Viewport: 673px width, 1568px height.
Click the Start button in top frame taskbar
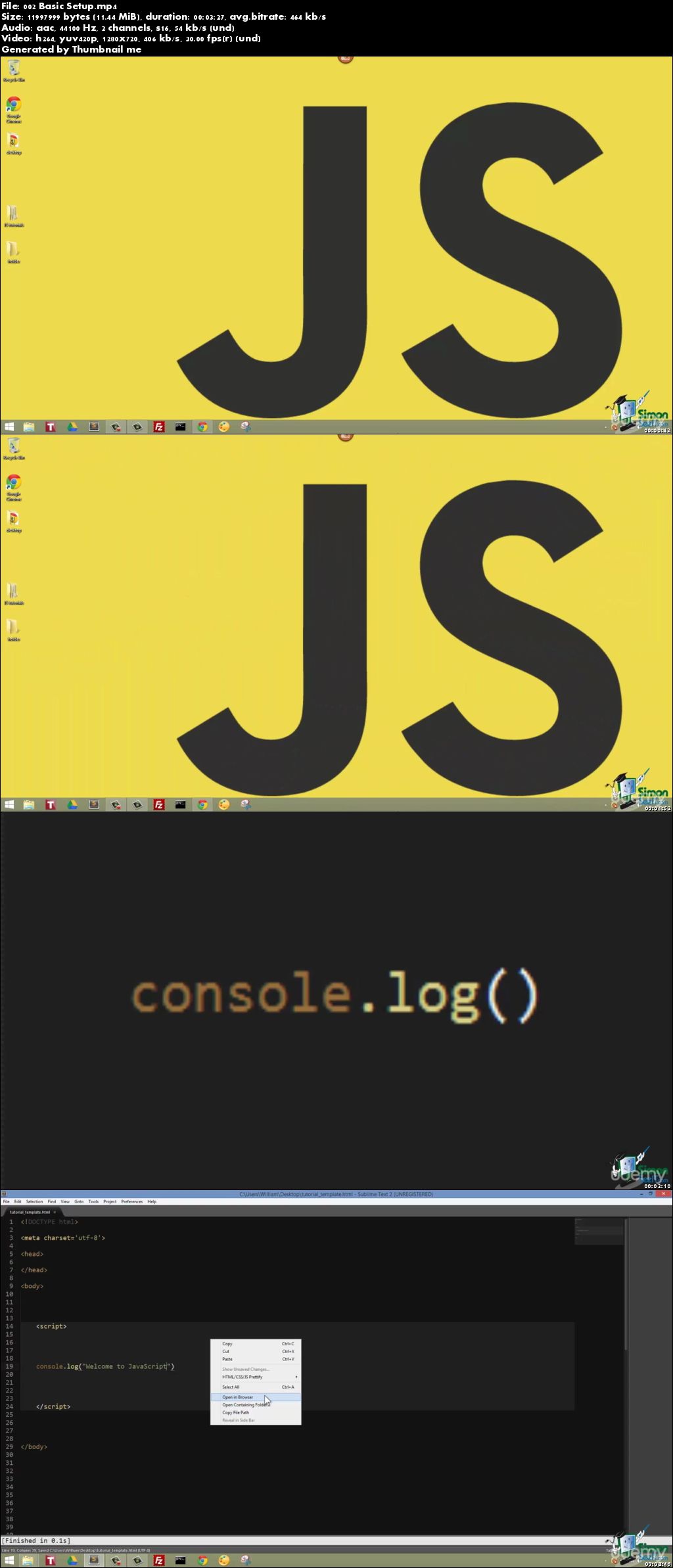(x=9, y=427)
